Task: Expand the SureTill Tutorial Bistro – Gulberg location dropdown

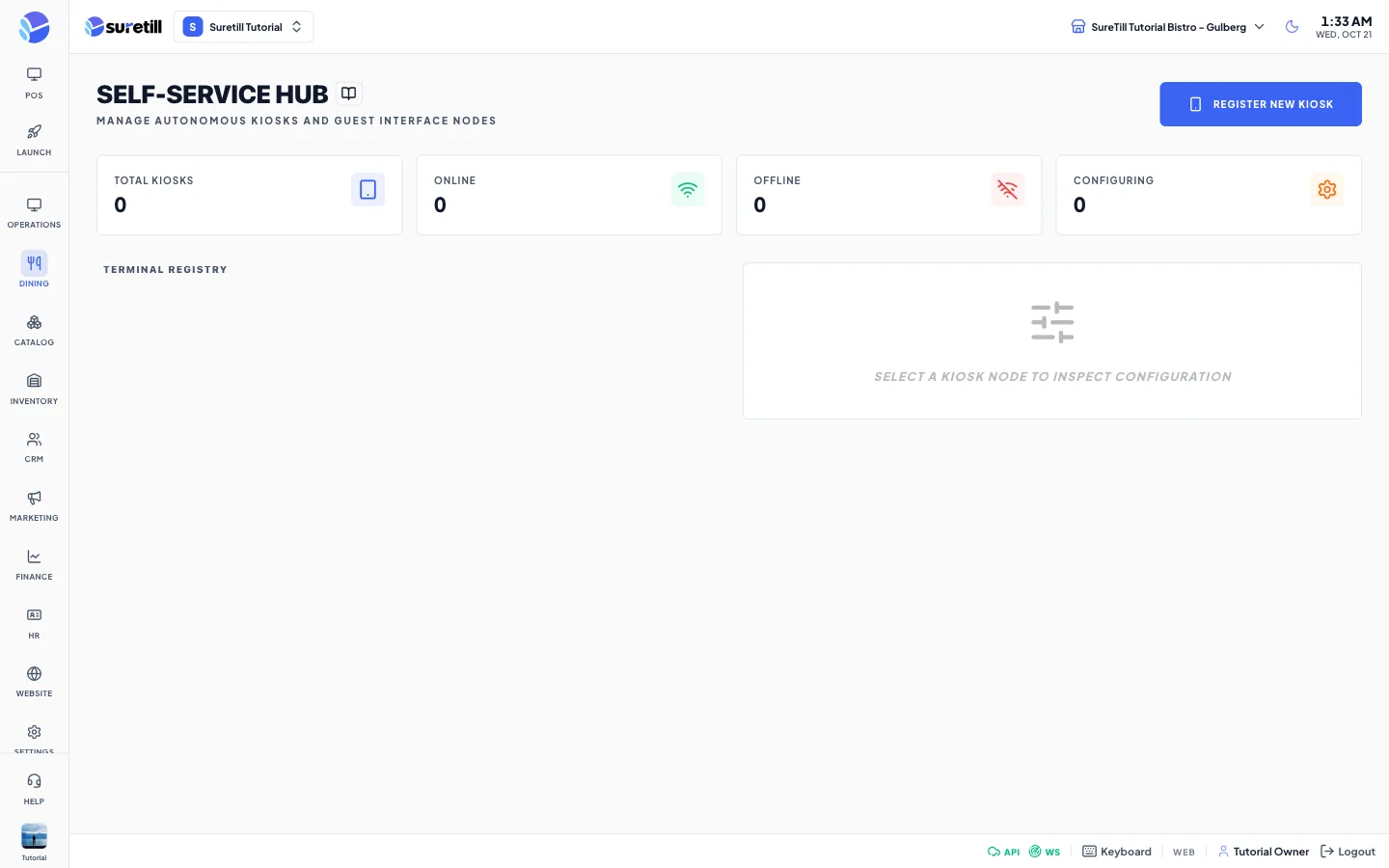Action: click(x=1167, y=27)
